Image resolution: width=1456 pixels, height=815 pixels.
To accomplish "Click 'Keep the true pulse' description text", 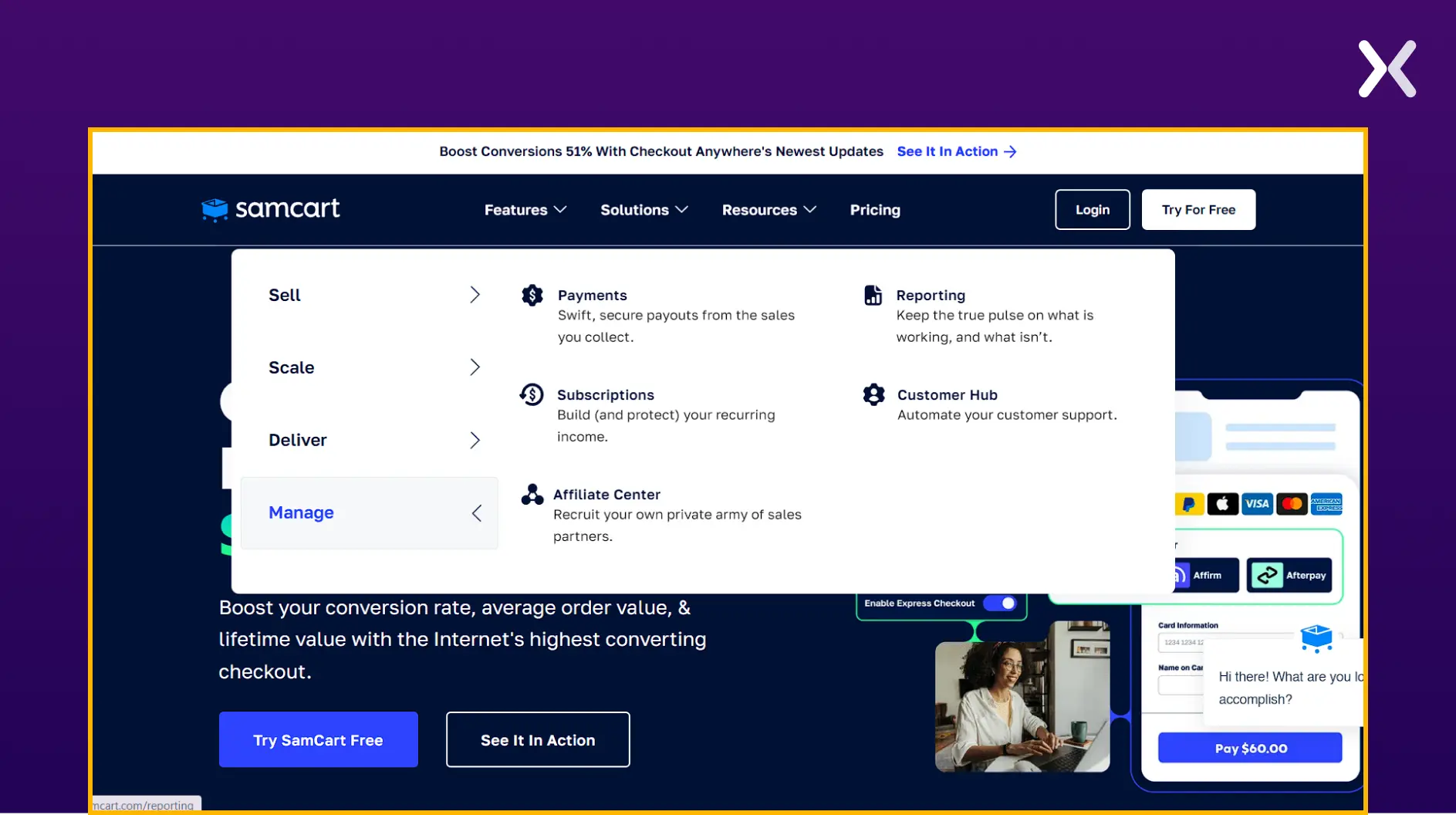I will click(x=995, y=326).
